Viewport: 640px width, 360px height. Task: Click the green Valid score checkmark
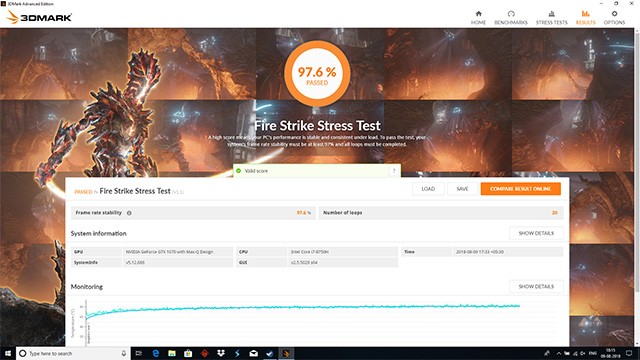pyautogui.click(x=239, y=171)
